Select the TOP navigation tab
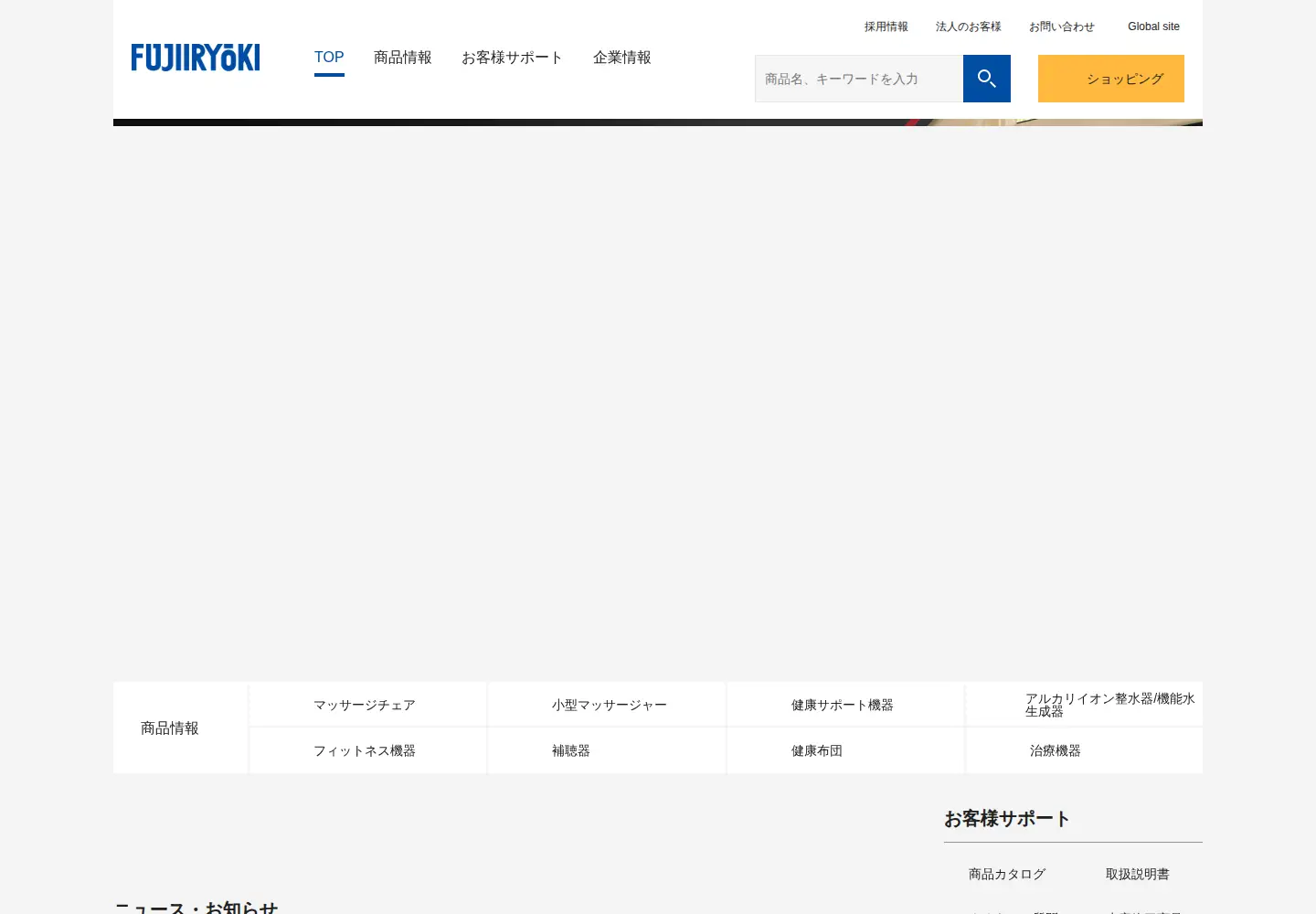 329,58
